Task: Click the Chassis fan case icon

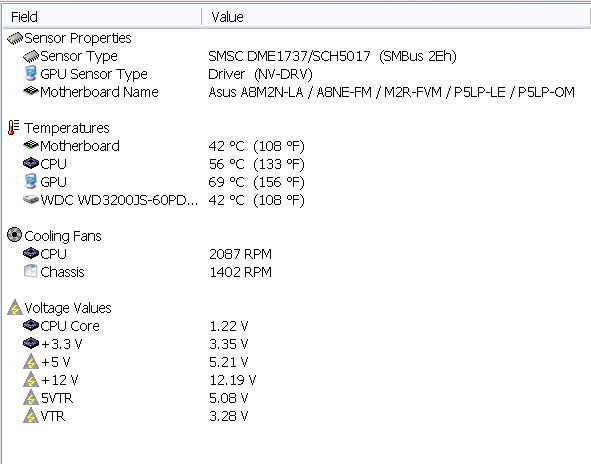Action: coord(30,271)
